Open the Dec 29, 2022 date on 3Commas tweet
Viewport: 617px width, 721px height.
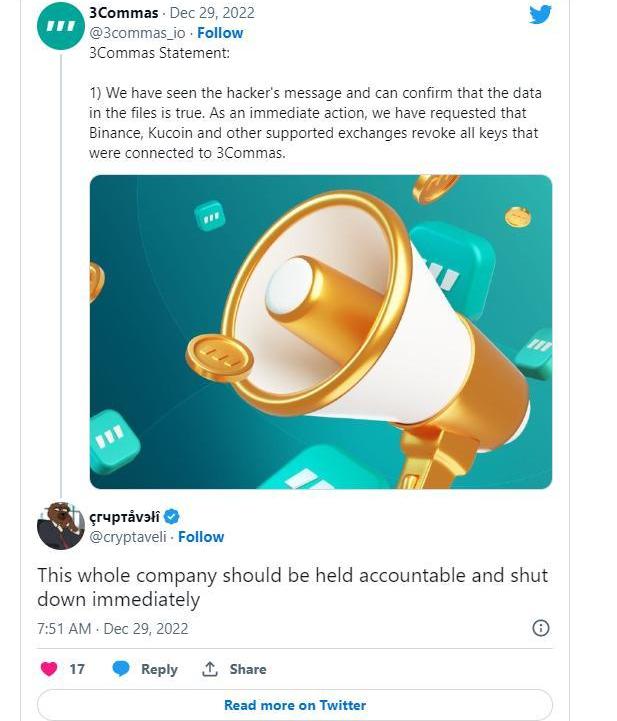click(212, 13)
